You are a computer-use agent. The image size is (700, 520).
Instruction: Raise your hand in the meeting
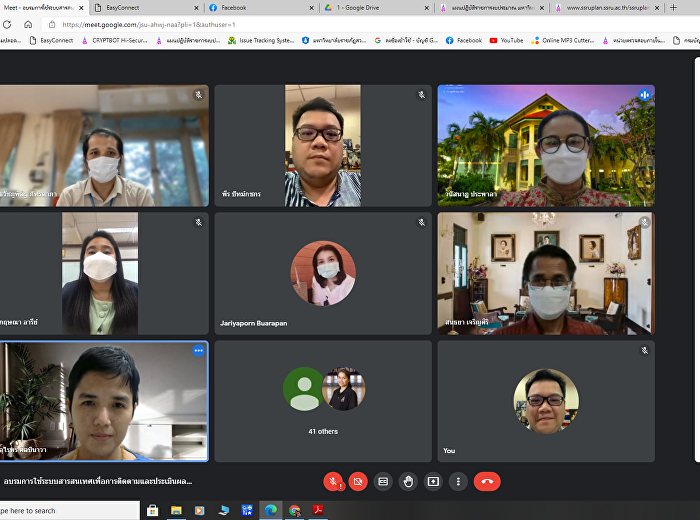click(408, 481)
